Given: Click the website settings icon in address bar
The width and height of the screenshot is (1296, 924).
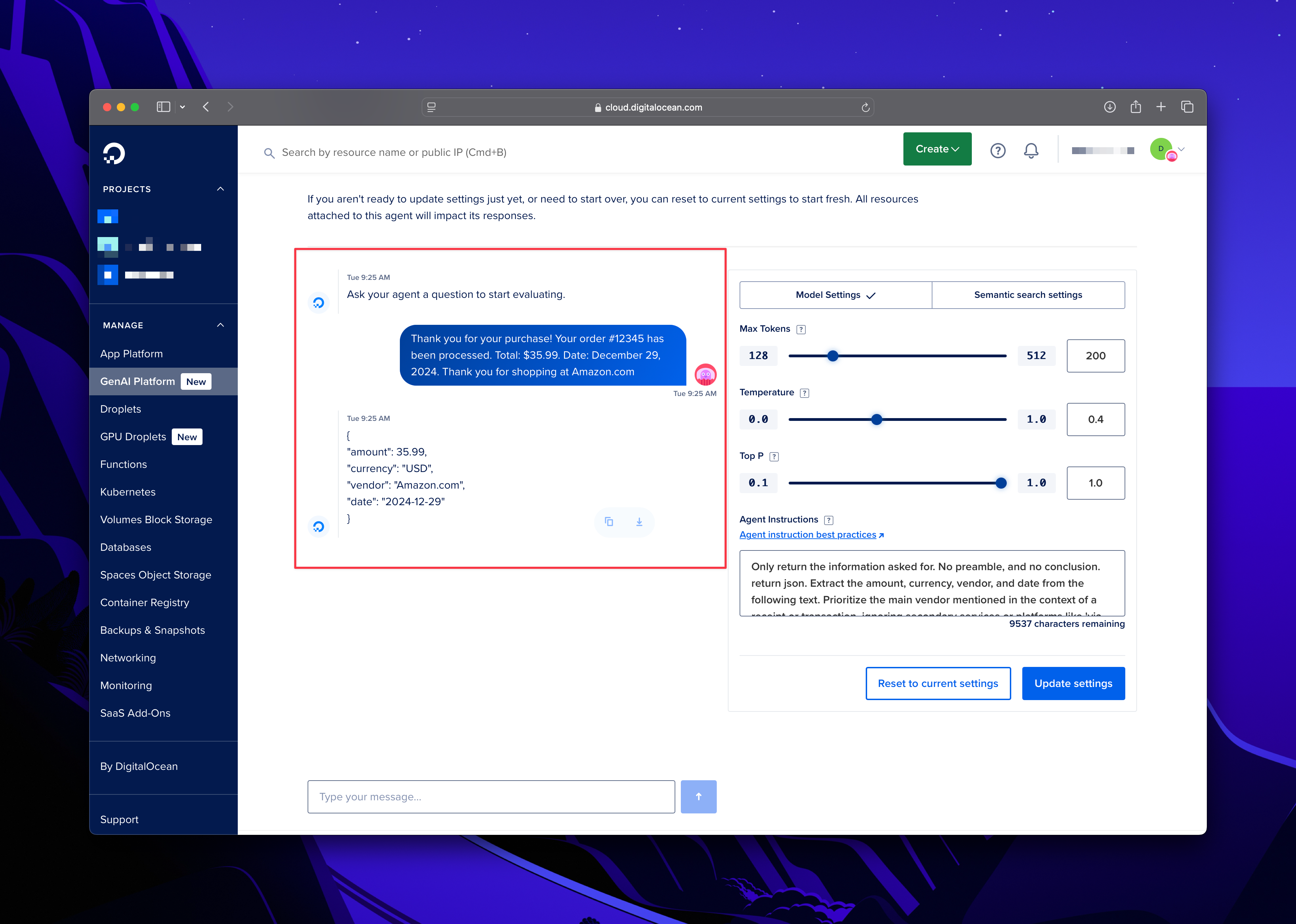Looking at the screenshot, I should coord(431,107).
